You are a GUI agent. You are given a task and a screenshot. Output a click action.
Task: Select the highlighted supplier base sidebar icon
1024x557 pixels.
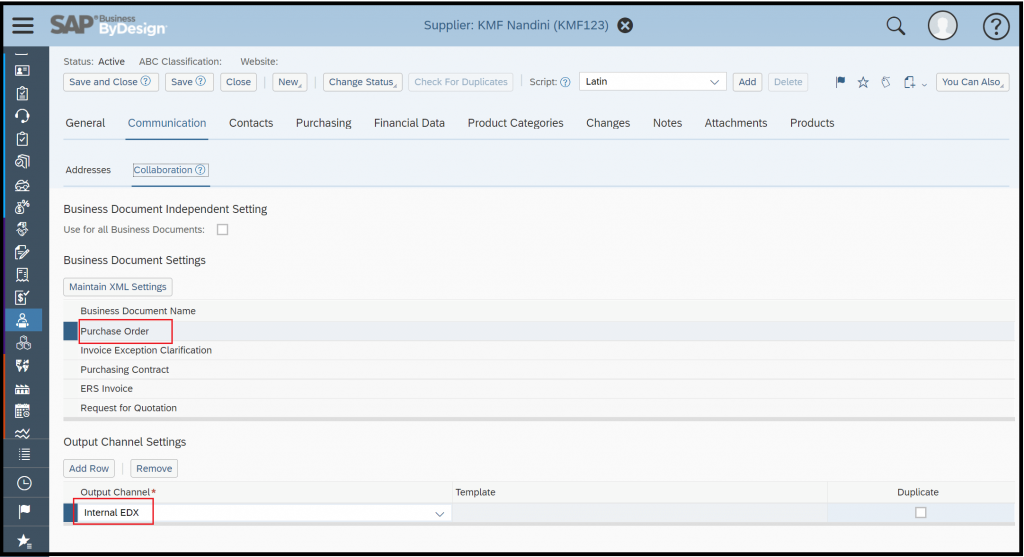pos(23,320)
